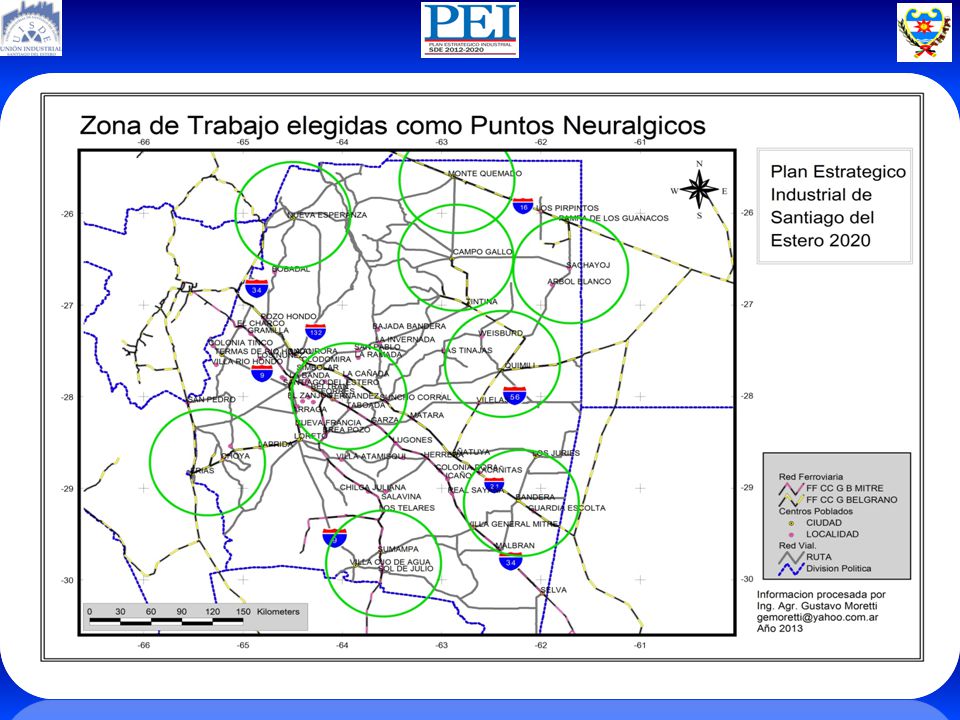Screen dimensions: 960x720
Task: Click the MALBRAN label
Action: [515, 546]
